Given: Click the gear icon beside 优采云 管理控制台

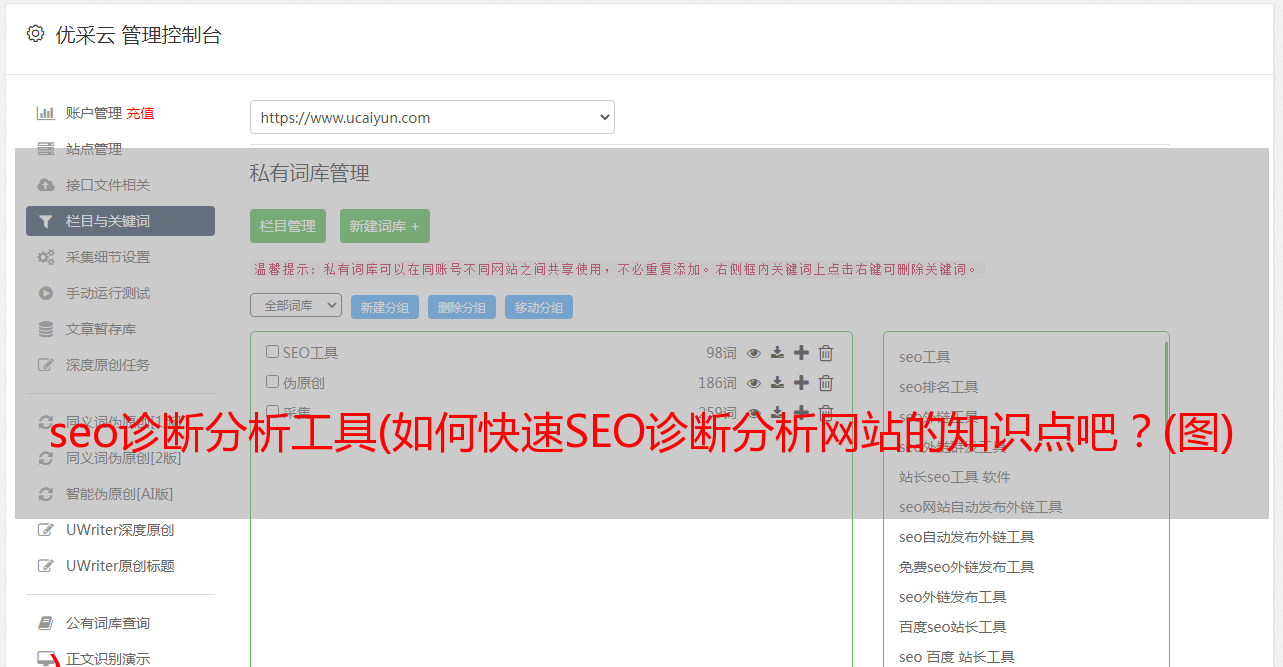Looking at the screenshot, I should (x=36, y=34).
